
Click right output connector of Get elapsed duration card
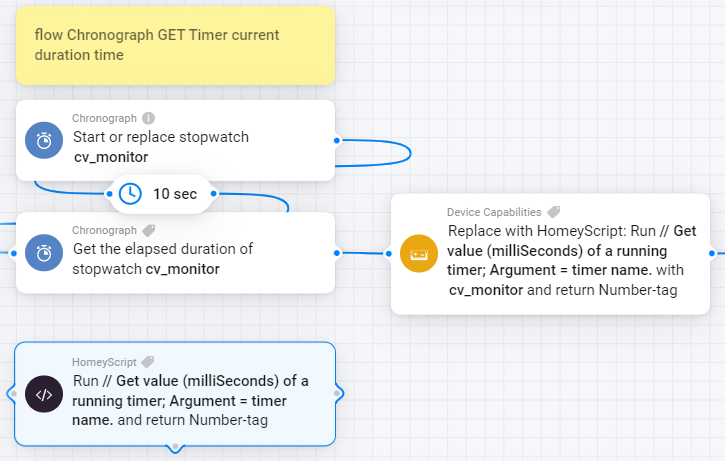click(336, 253)
